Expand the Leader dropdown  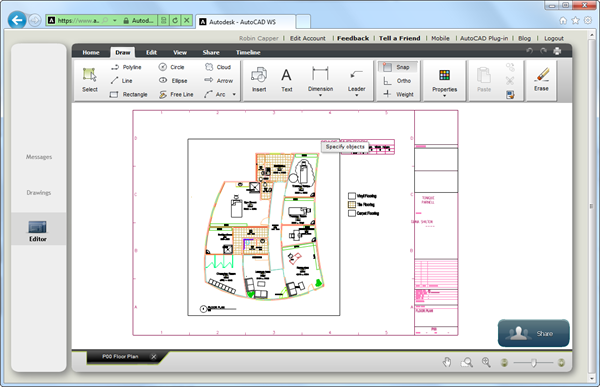356,95
